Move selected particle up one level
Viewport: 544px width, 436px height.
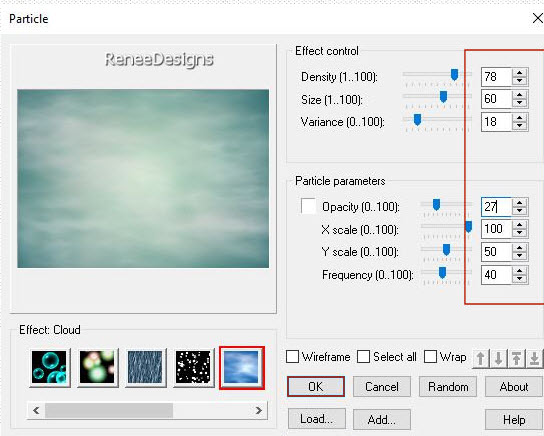(481, 358)
